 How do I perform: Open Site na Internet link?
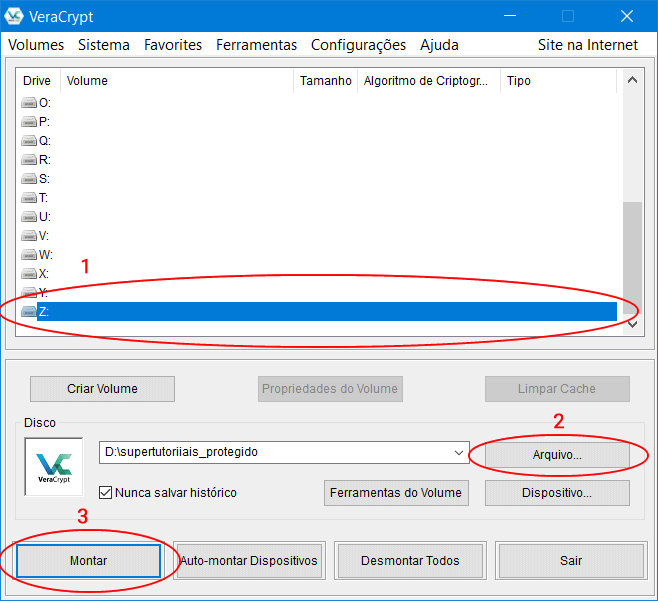[x=587, y=45]
